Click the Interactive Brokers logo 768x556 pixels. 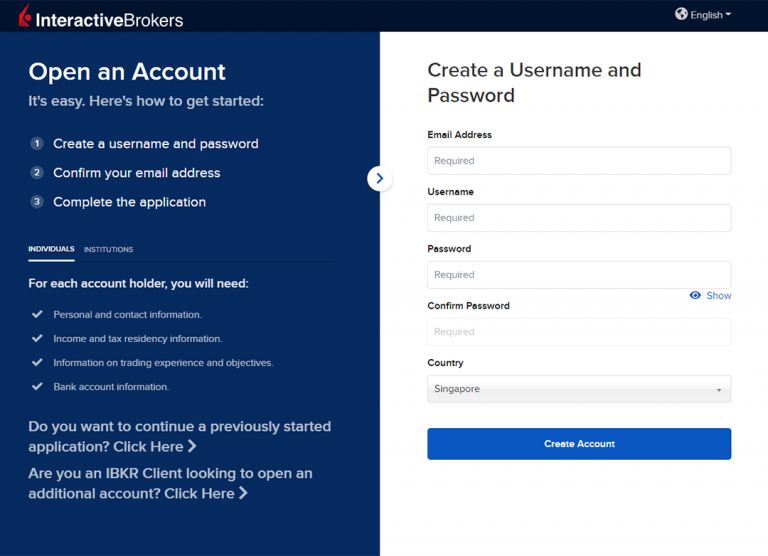[100, 18]
